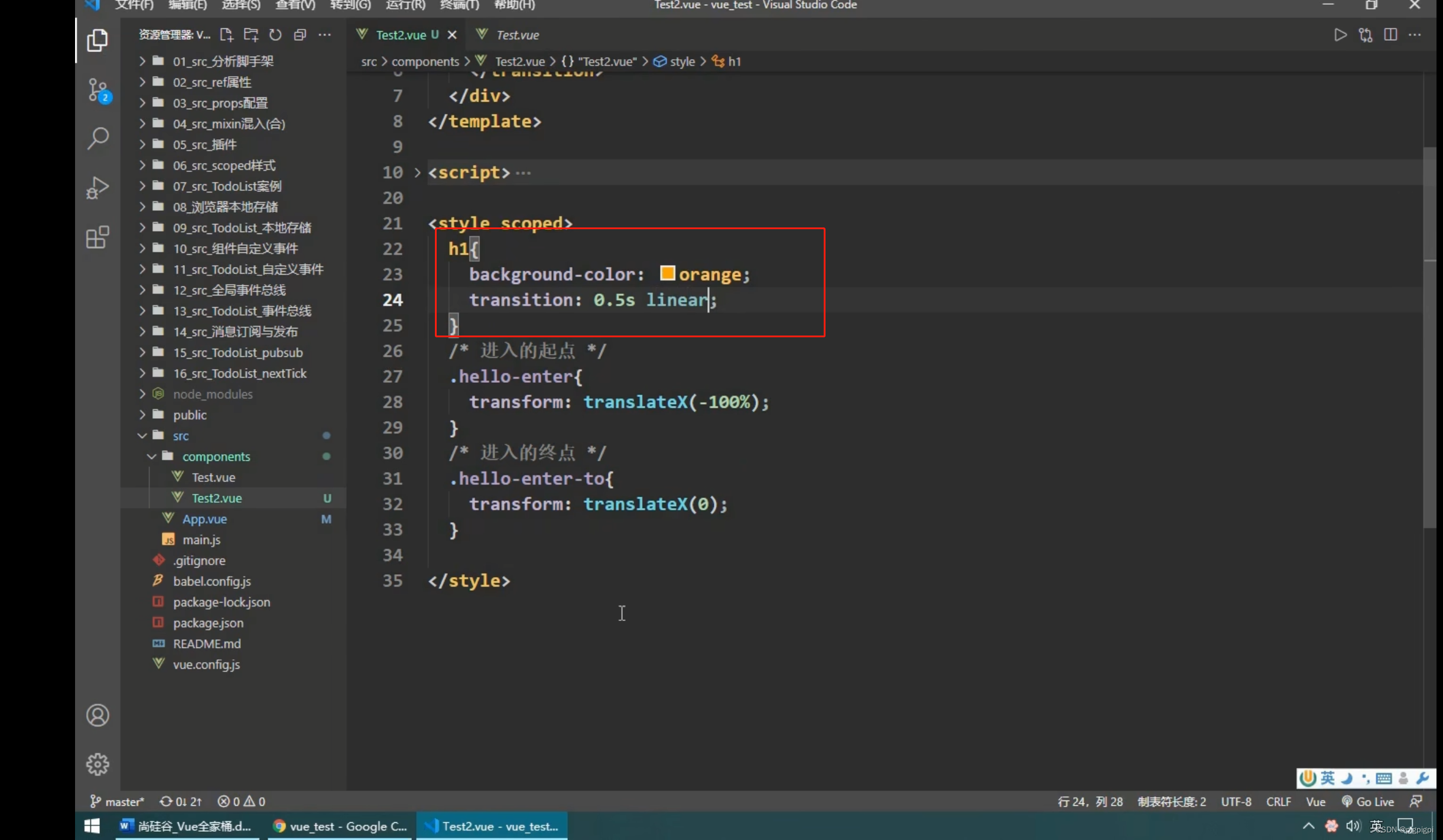Viewport: 1443px width, 840px height.
Task: Open main.js in the file tree
Action: pos(233,539)
